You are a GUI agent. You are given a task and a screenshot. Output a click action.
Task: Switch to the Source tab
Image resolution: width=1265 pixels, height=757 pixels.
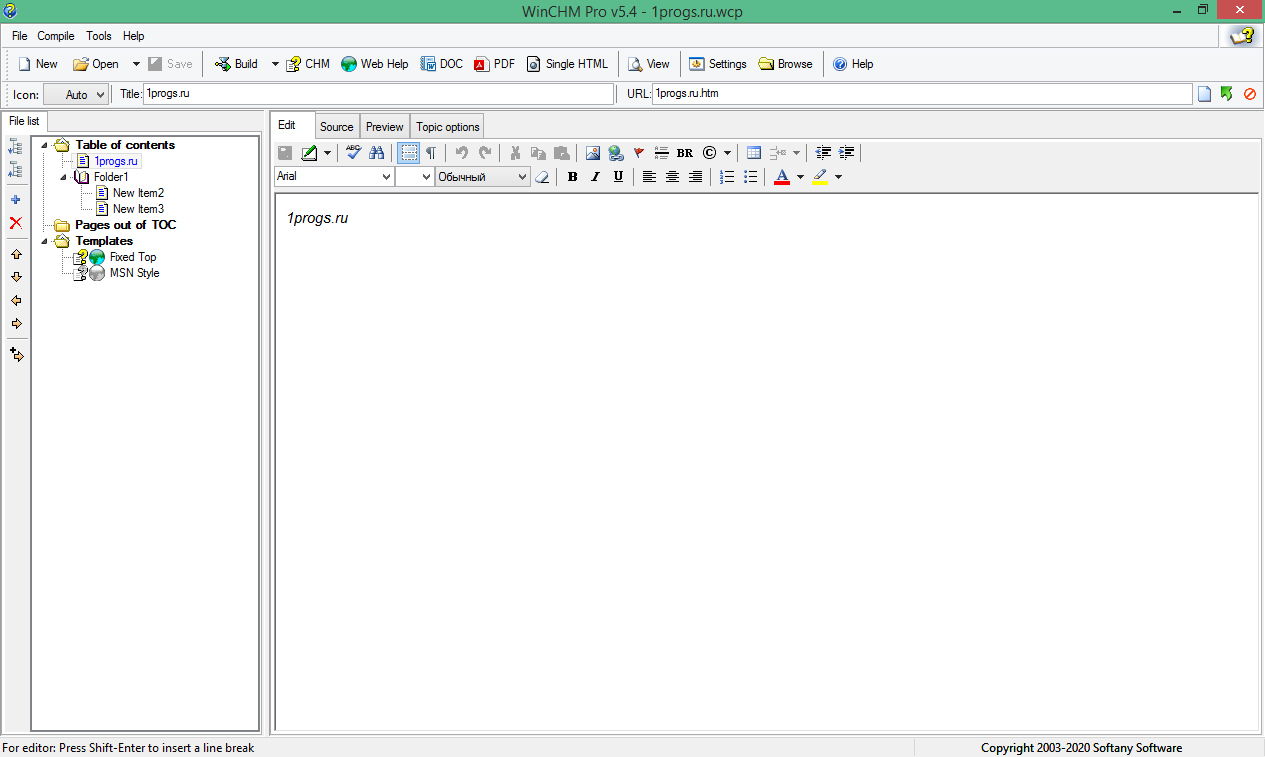coord(337,127)
